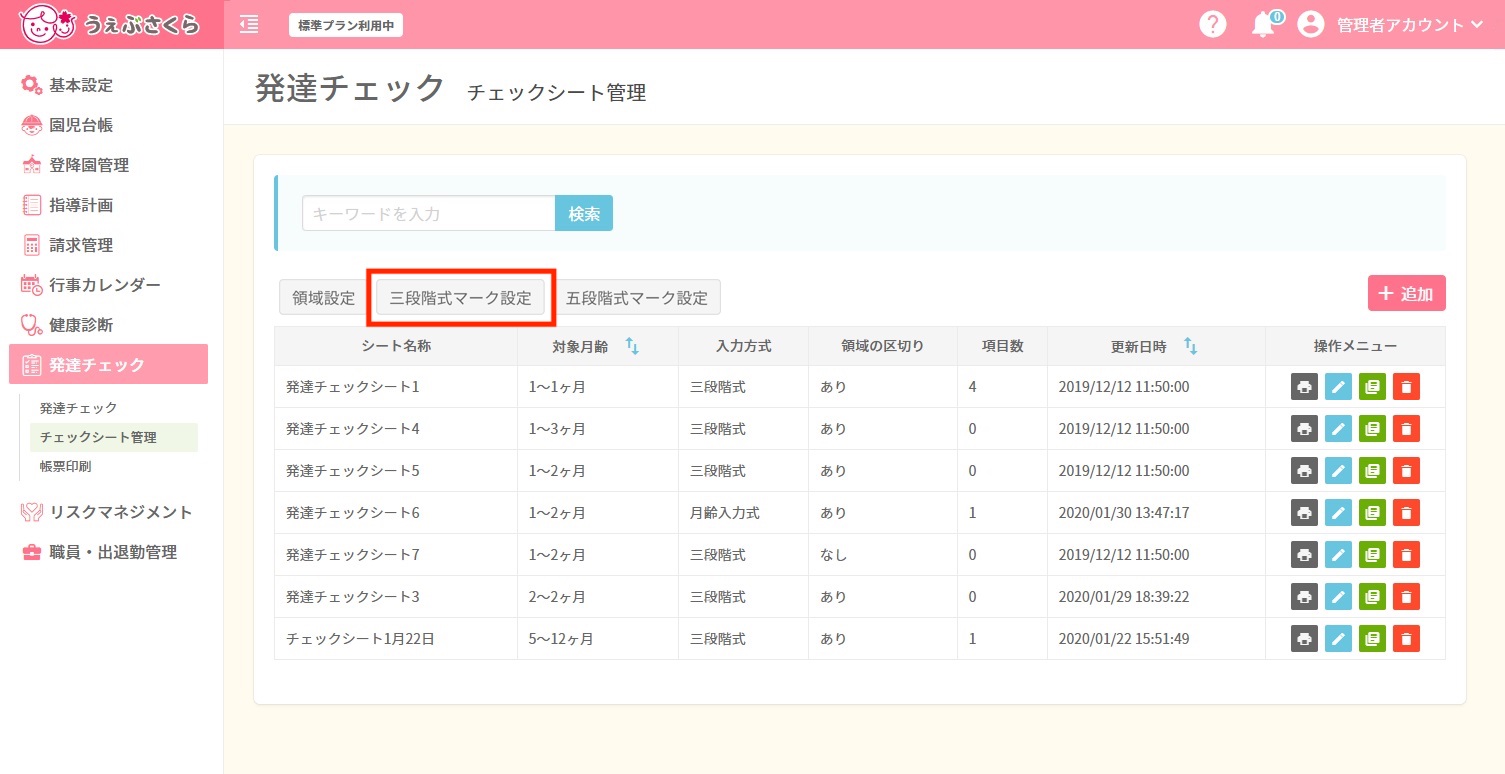This screenshot has height=774, width=1505.
Task: Print 発達チェックシート7 with printer icon
Action: coord(1304,555)
